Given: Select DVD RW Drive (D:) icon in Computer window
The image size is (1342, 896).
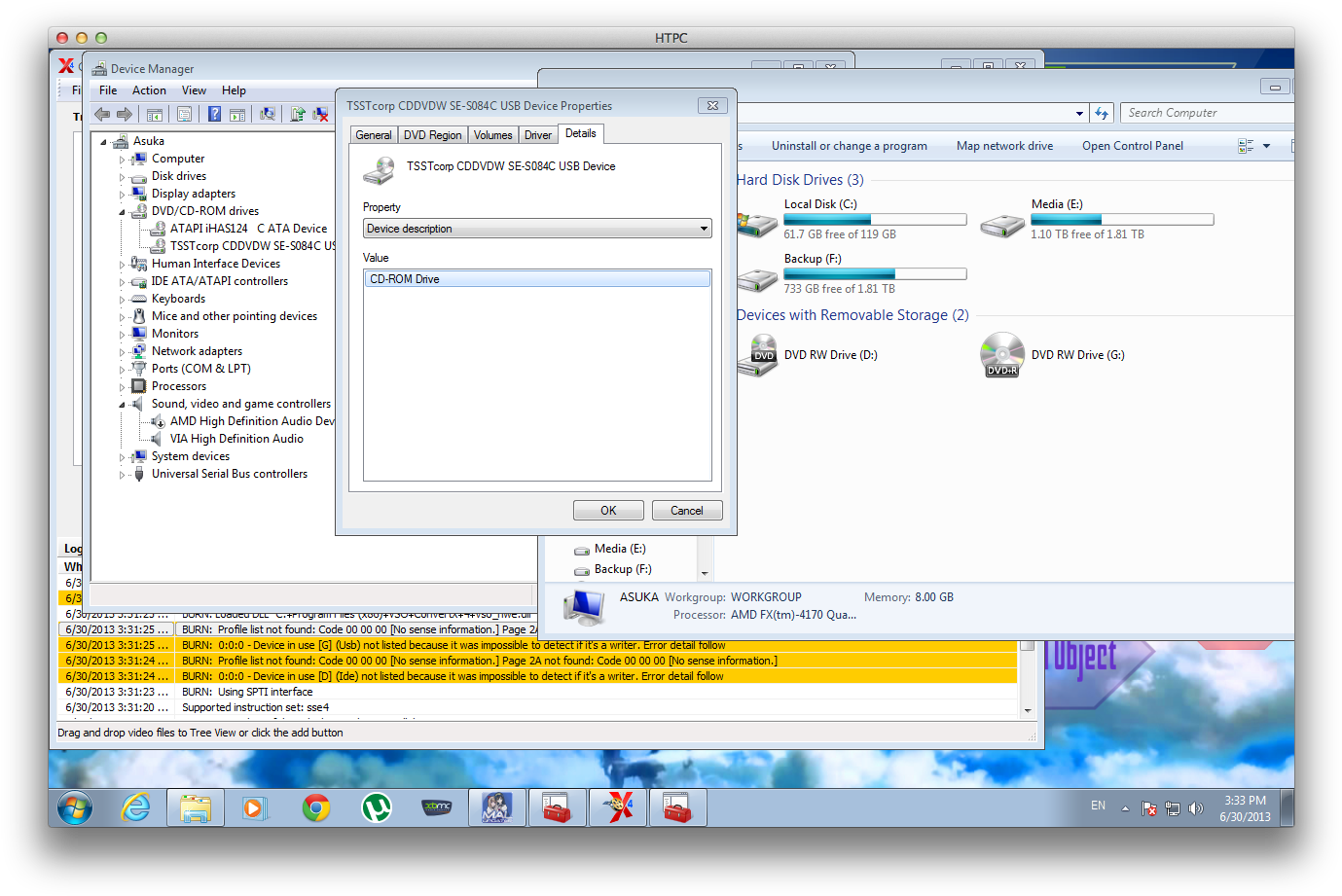Looking at the screenshot, I should [759, 355].
